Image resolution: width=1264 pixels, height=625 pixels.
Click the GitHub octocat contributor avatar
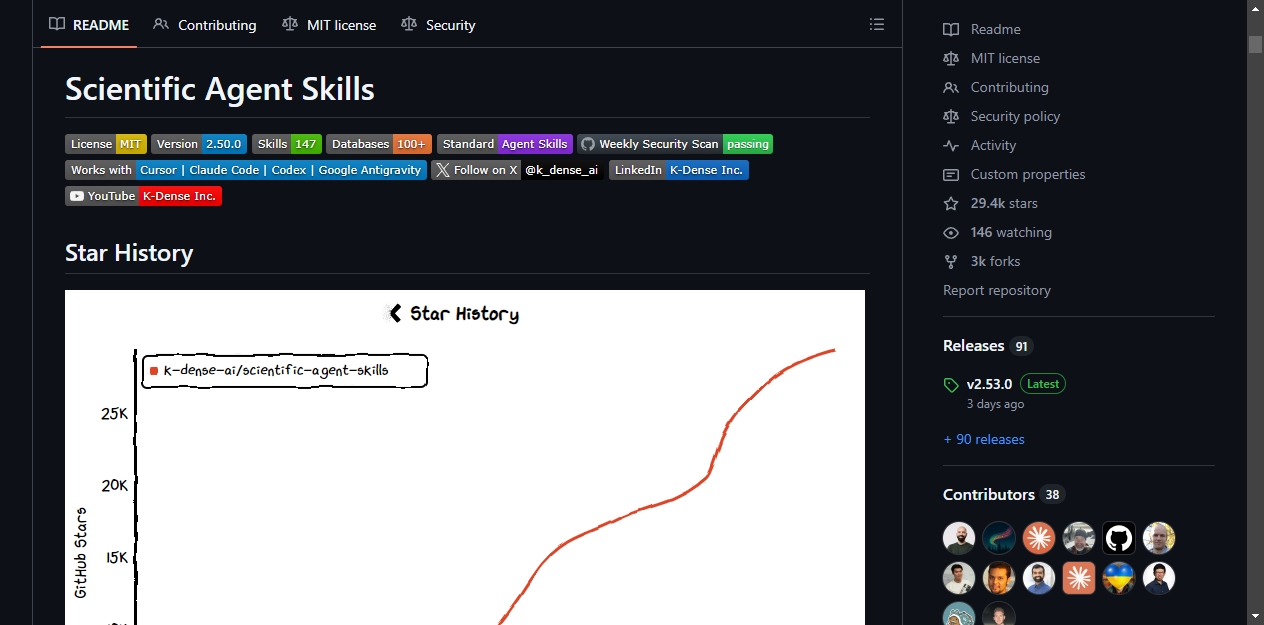tap(1119, 538)
